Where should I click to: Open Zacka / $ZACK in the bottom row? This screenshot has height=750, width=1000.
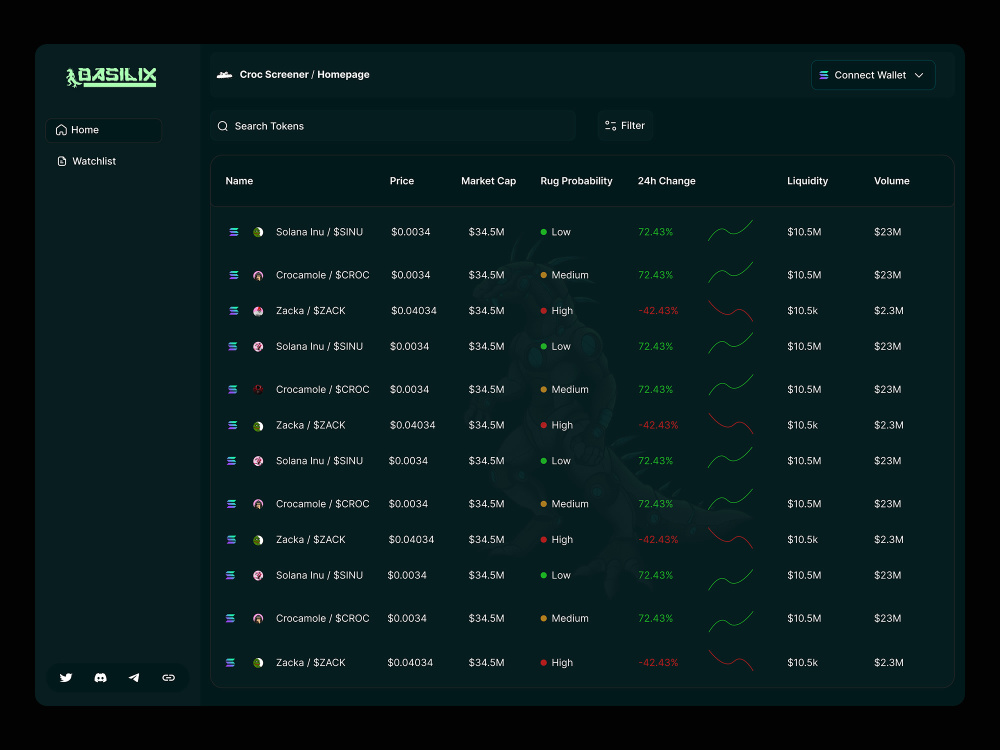311,663
